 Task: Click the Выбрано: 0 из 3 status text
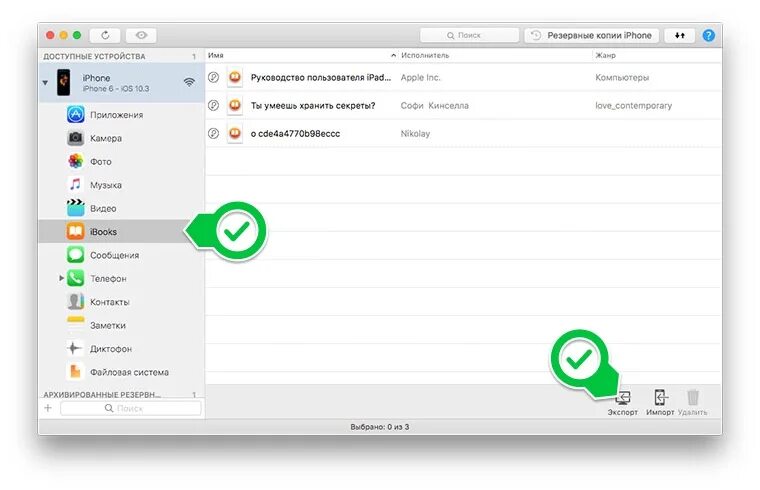380,427
